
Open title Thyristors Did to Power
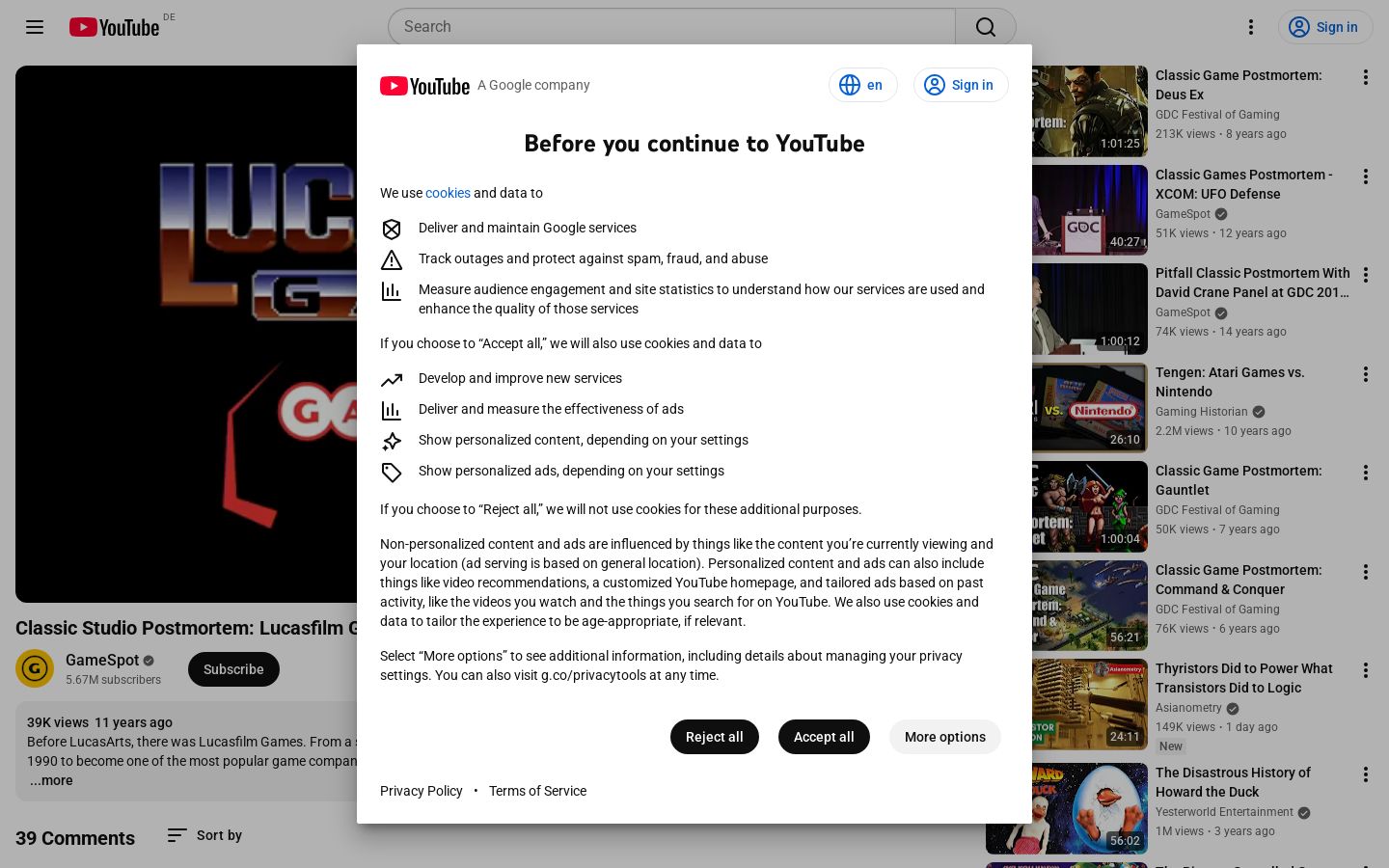point(1244,678)
